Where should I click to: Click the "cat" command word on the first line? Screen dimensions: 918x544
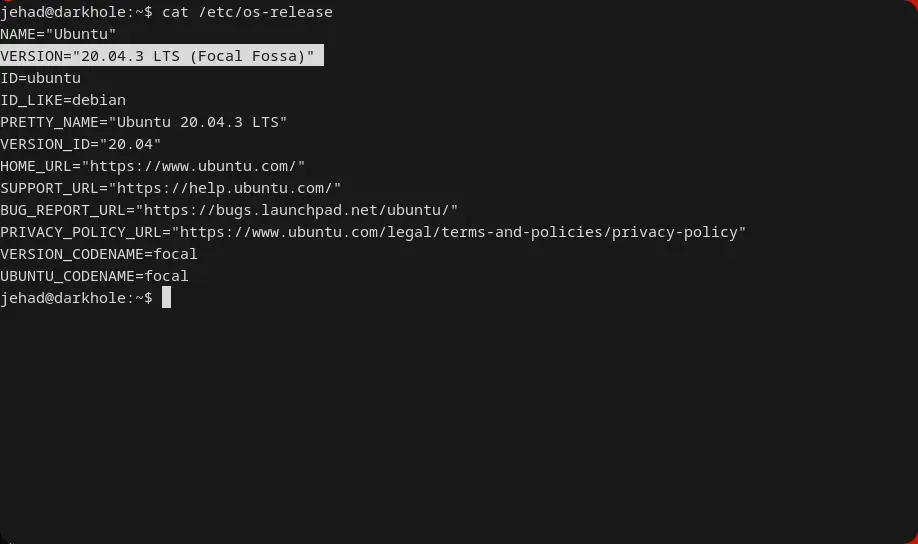[x=175, y=12]
